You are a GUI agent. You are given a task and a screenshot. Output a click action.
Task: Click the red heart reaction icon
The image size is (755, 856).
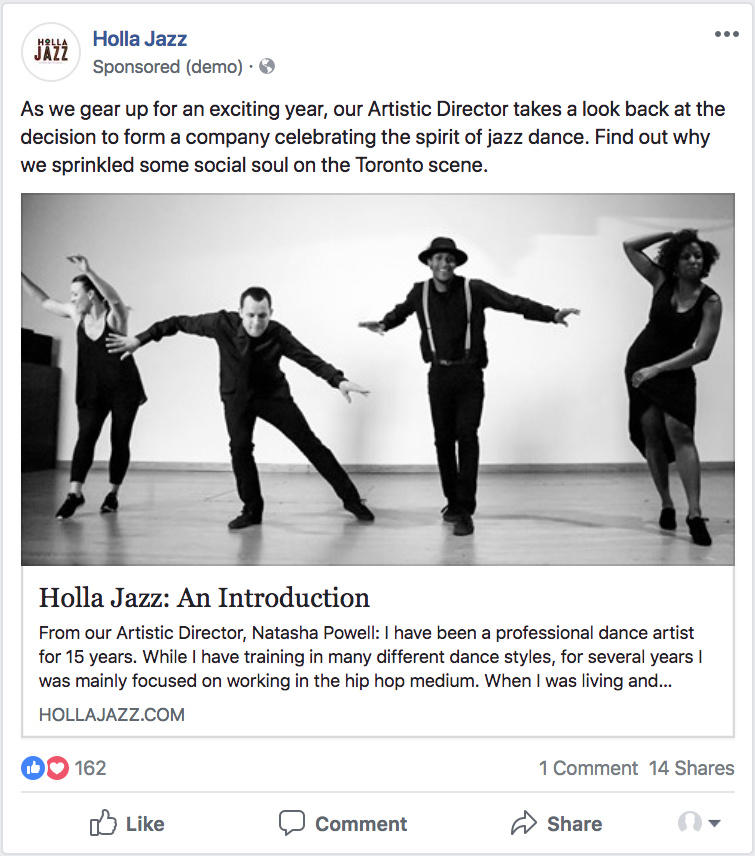tap(57, 768)
